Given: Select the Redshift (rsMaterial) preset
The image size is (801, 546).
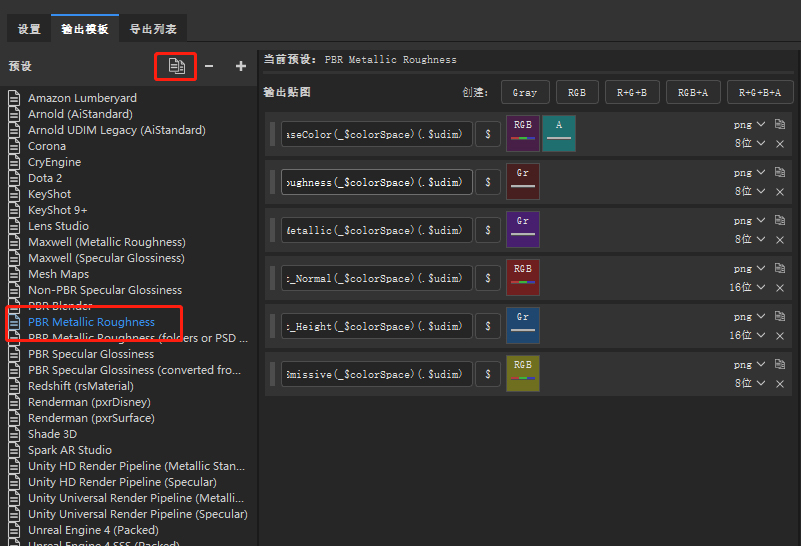Looking at the screenshot, I should click(x=81, y=386).
